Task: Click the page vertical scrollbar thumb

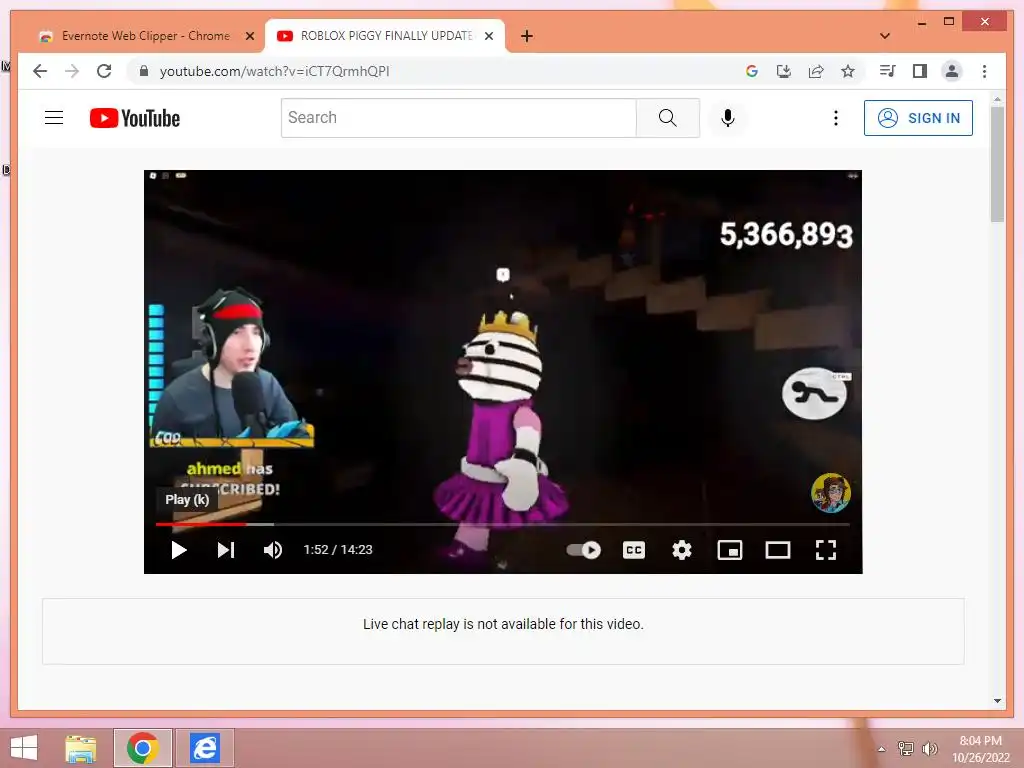Action: click(997, 165)
